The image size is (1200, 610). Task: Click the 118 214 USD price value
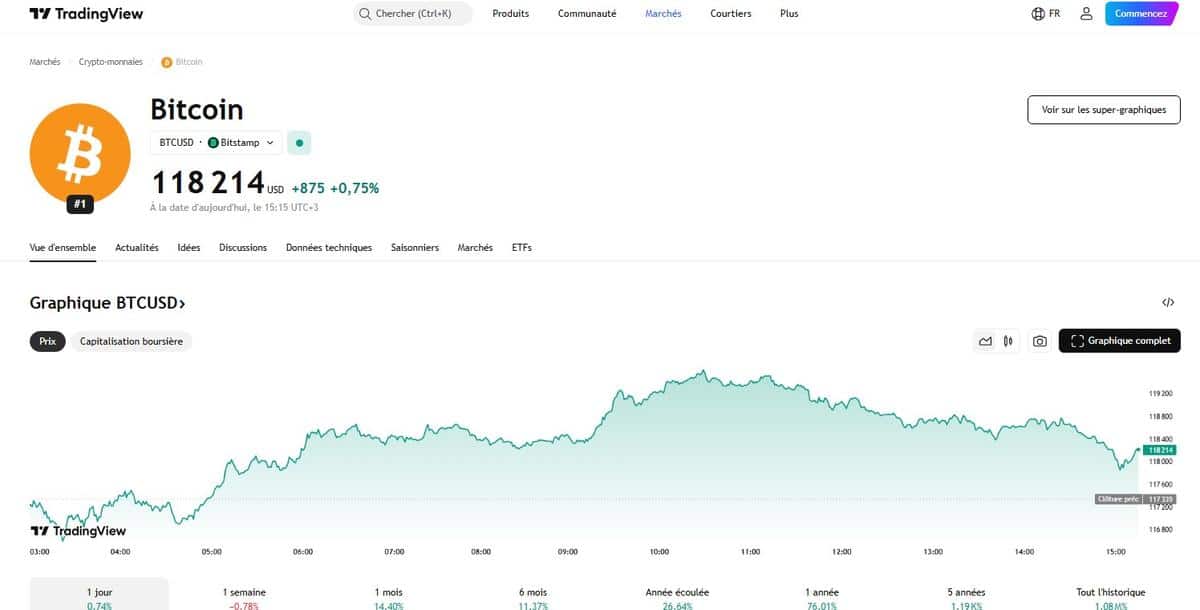tap(218, 184)
